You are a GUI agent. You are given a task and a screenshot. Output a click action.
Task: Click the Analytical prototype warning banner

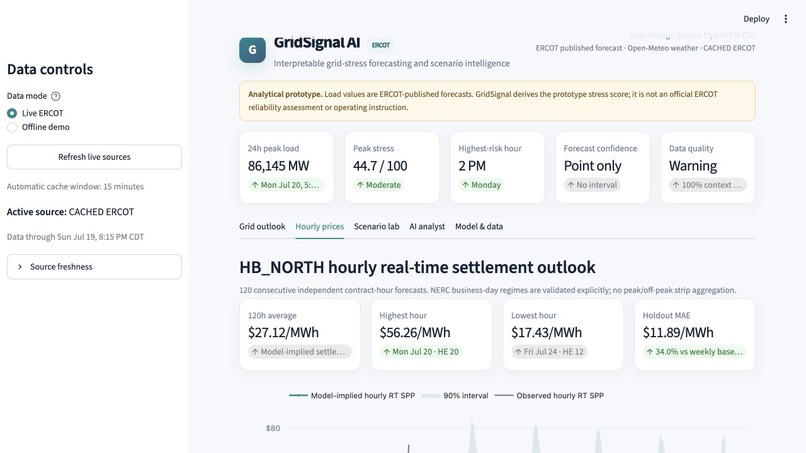pos(497,101)
